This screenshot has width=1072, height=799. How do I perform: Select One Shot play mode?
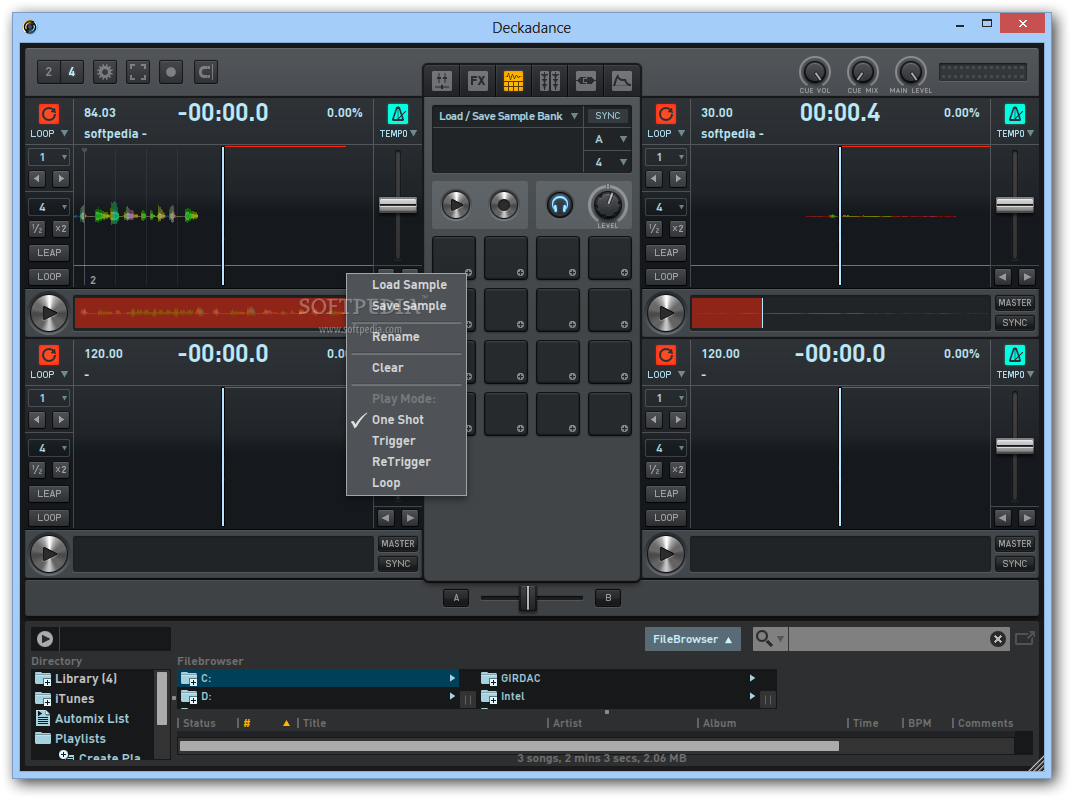coord(398,420)
